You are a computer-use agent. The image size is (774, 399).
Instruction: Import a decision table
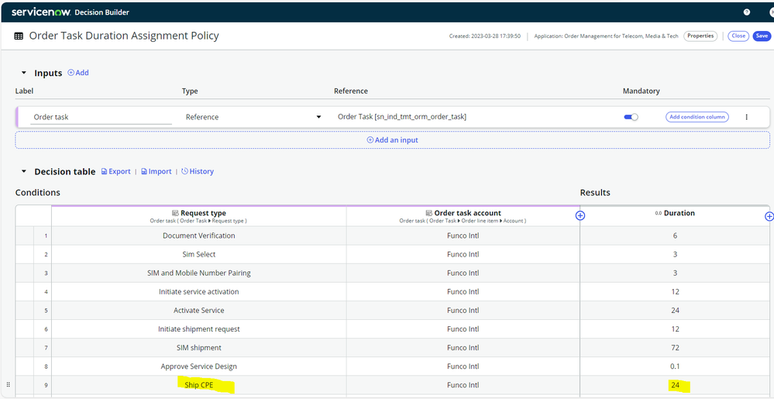pos(156,171)
